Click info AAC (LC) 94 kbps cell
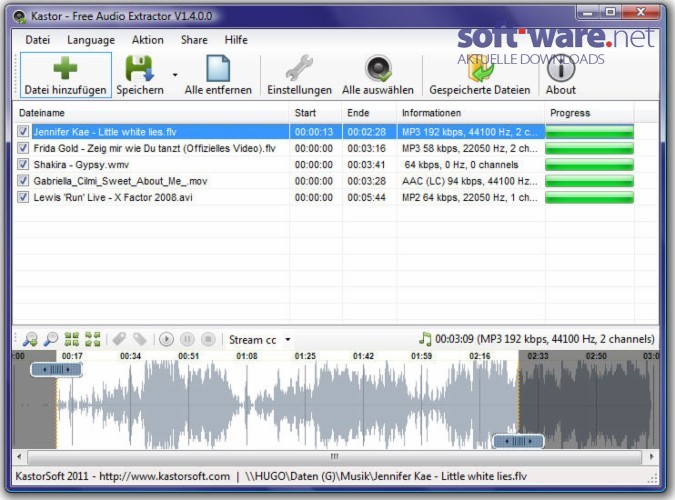Image resolution: width=675 pixels, height=500 pixels. 470,181
